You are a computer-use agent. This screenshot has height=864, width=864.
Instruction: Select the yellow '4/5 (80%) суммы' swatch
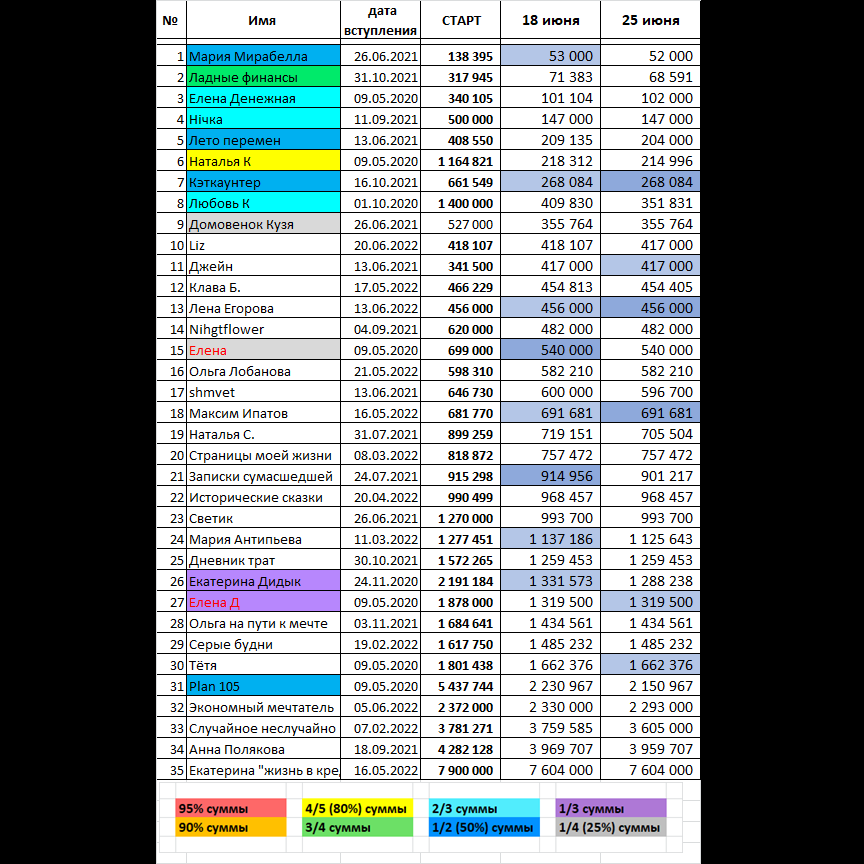(x=358, y=808)
